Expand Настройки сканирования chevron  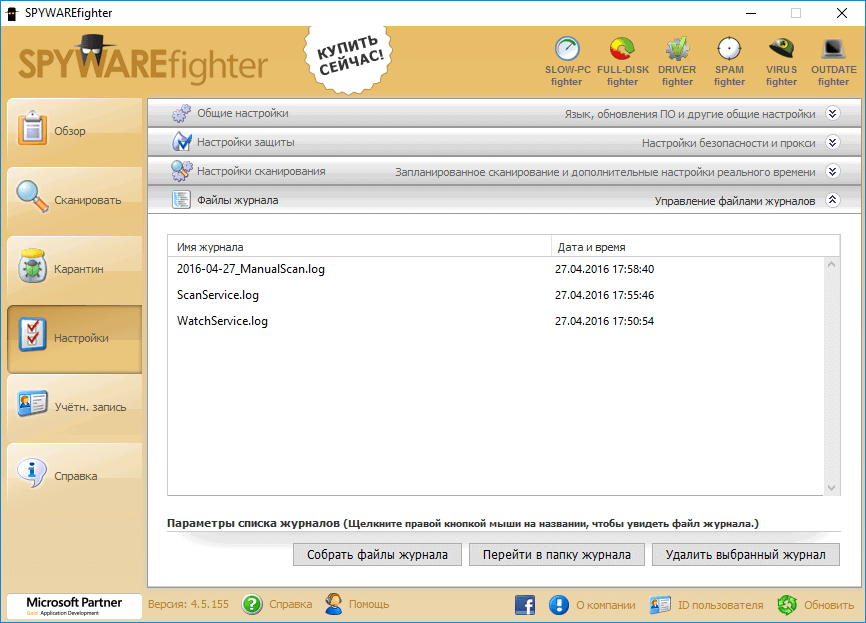833,171
